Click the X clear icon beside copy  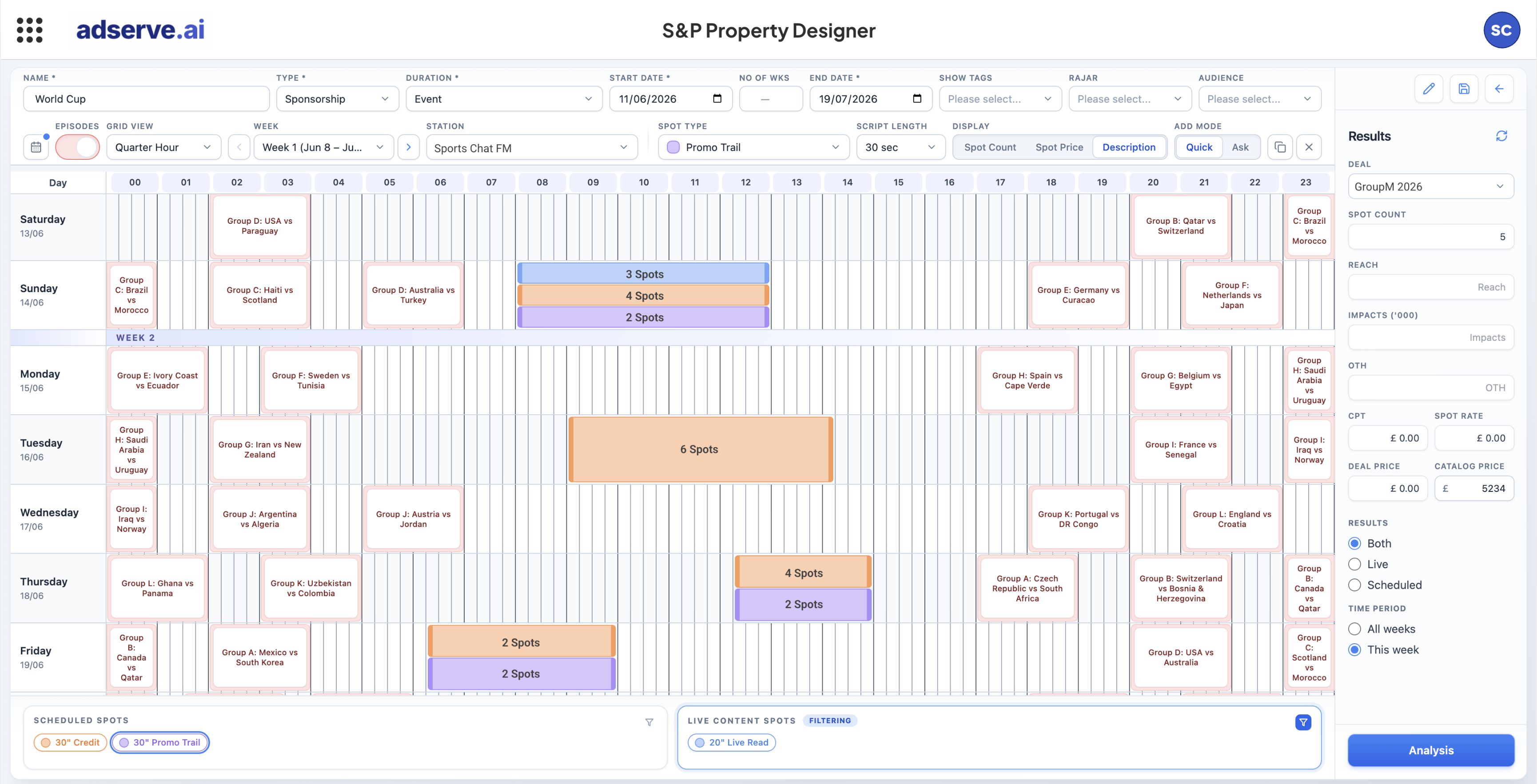(x=1309, y=147)
